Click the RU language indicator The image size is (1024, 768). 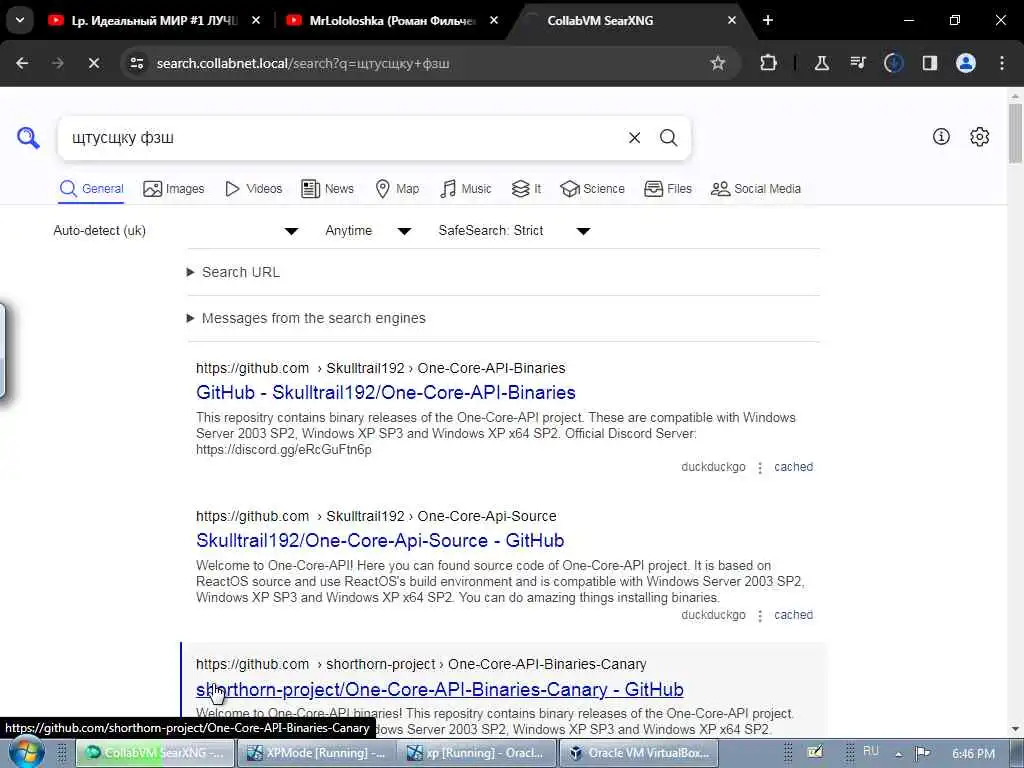tap(871, 751)
